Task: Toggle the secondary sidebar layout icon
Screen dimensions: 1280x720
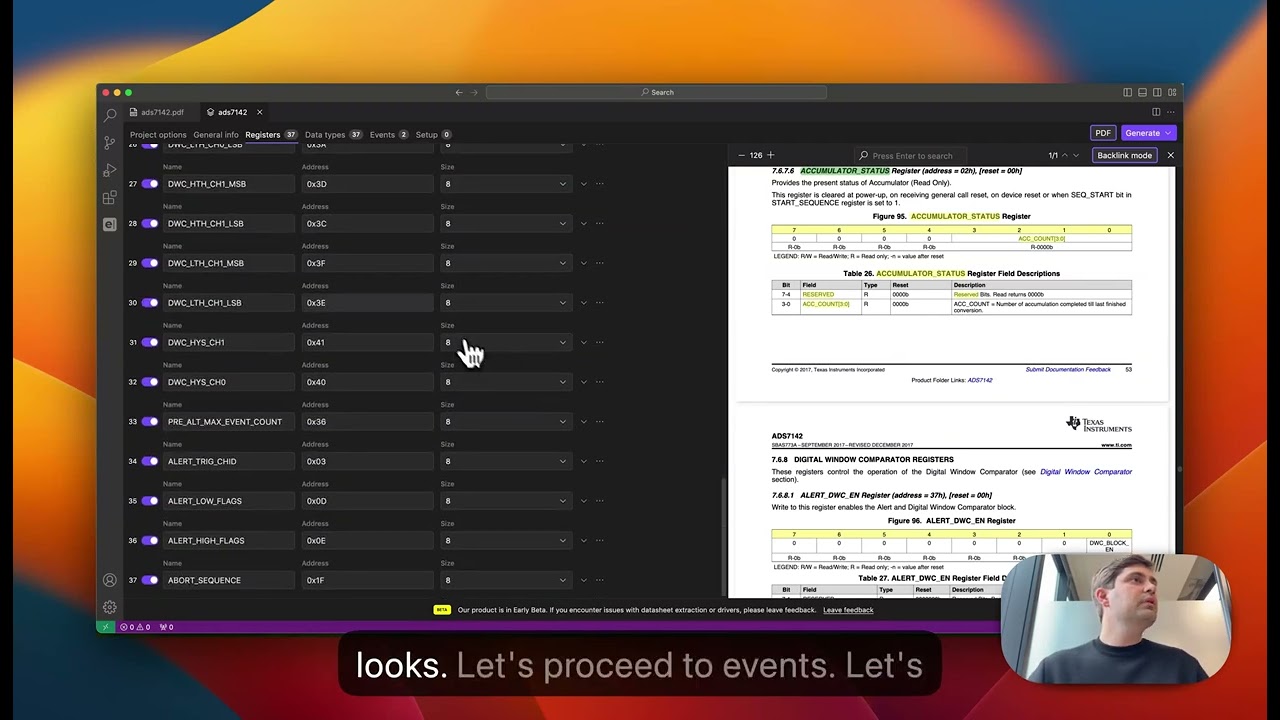Action: (1157, 92)
